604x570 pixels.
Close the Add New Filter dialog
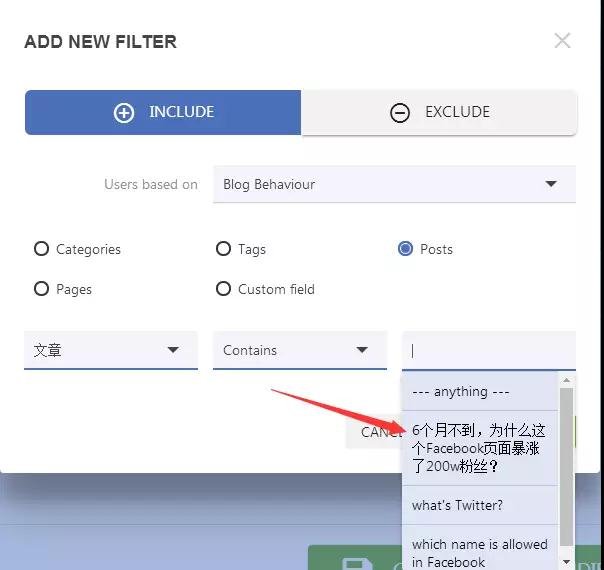[562, 41]
